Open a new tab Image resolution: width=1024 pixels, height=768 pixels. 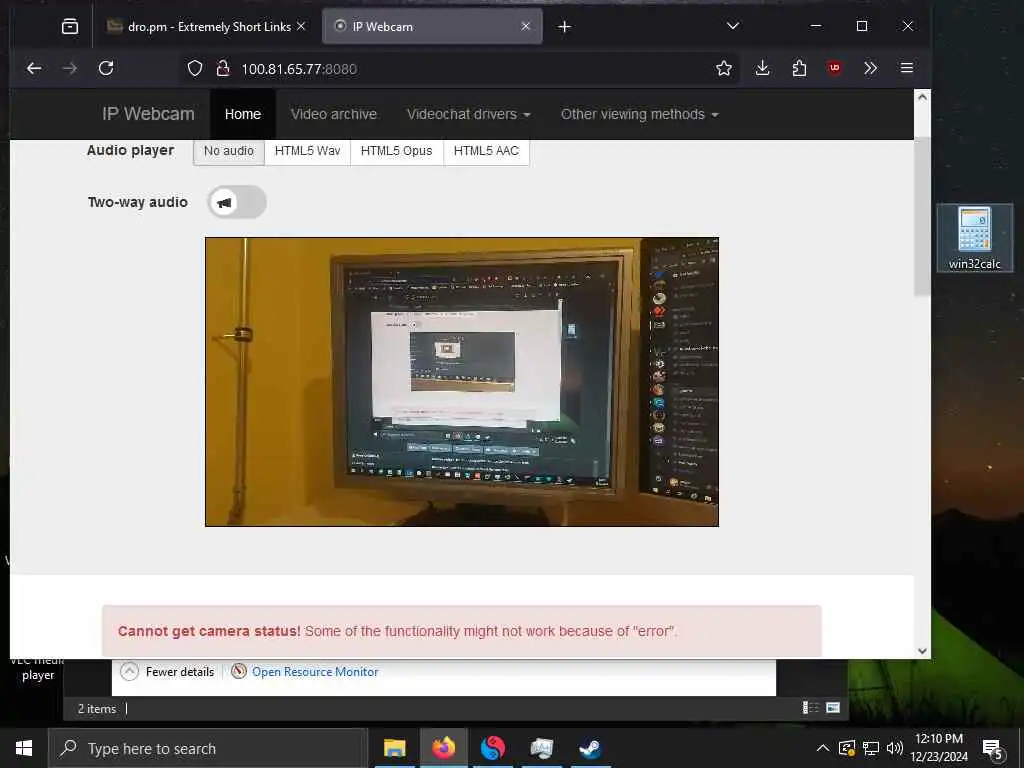click(565, 27)
